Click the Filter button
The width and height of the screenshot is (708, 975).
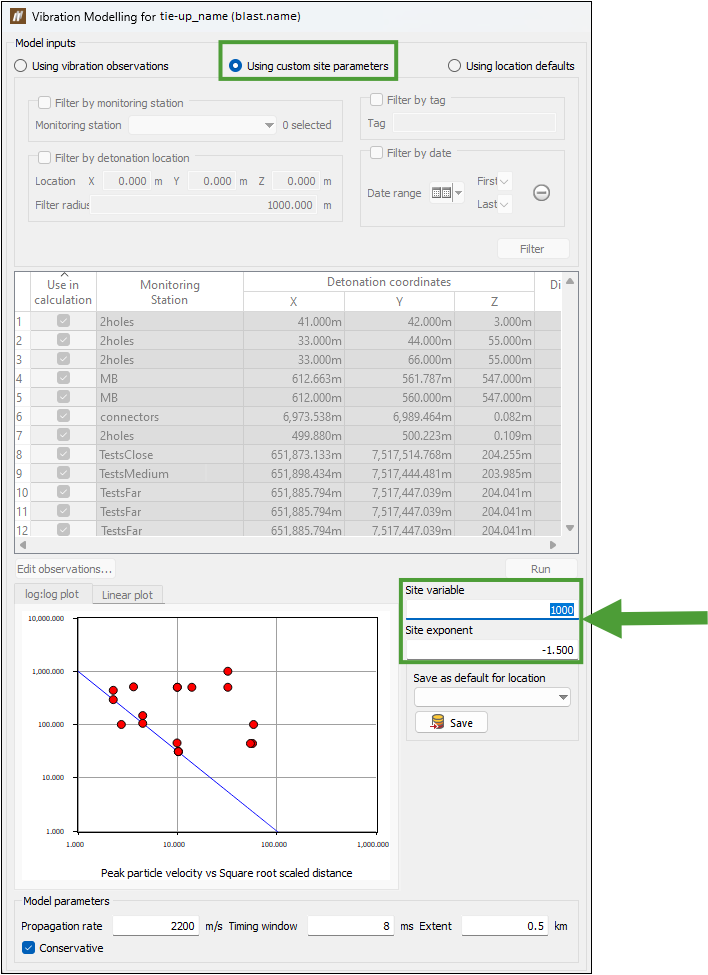533,249
